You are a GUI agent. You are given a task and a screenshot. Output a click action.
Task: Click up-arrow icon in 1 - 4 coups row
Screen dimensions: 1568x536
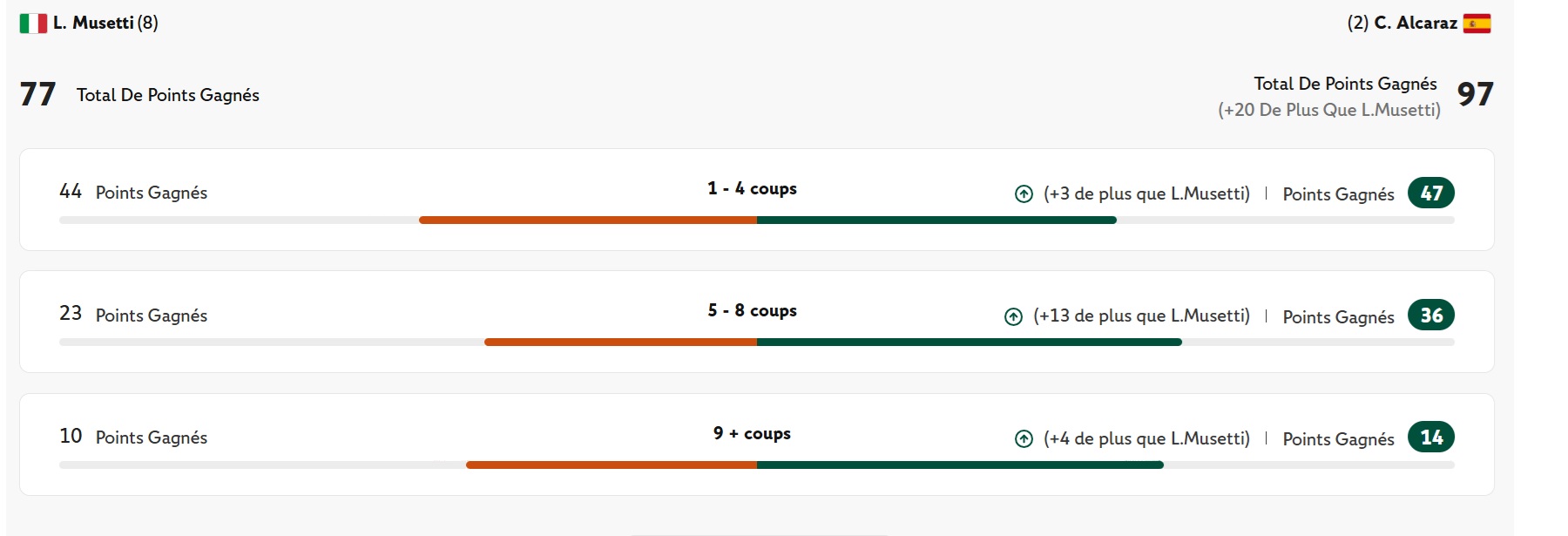click(x=1024, y=194)
